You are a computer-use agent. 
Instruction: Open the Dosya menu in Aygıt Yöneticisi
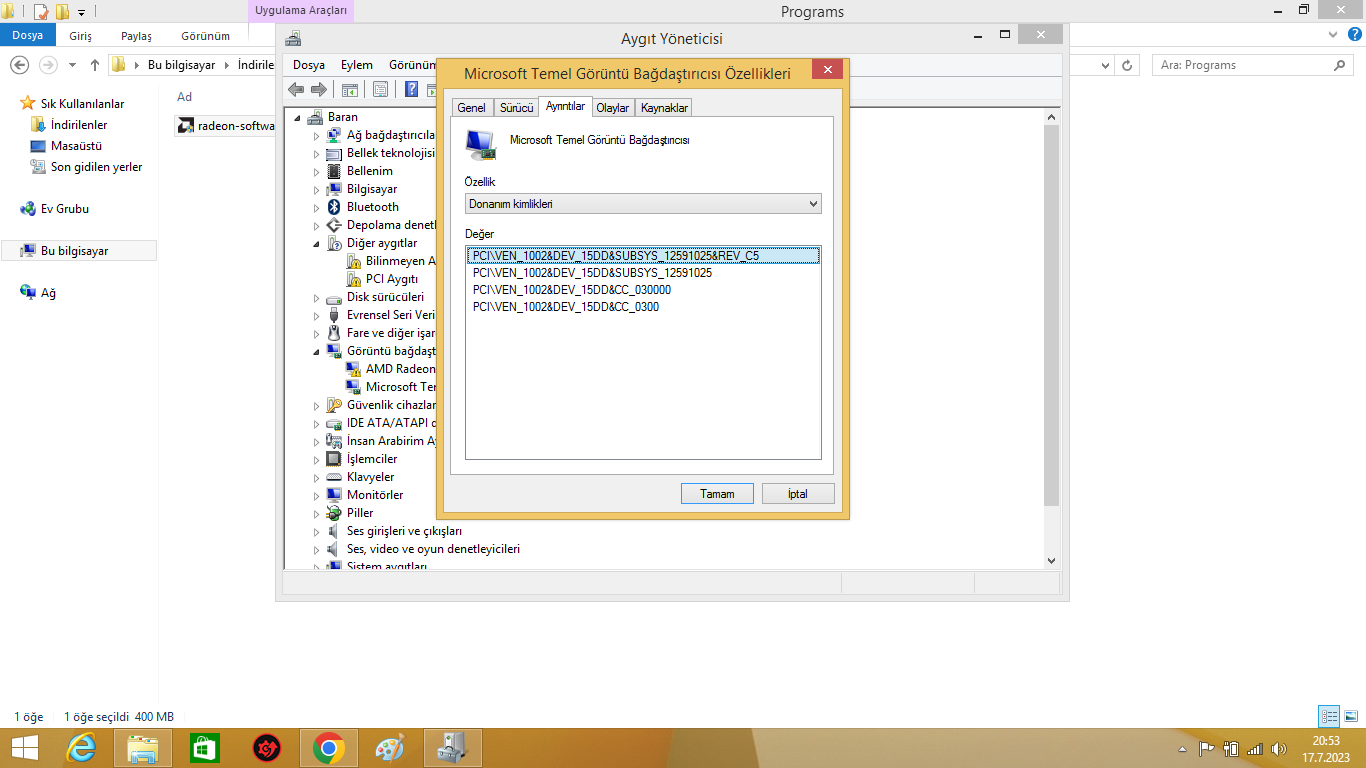[x=309, y=65]
